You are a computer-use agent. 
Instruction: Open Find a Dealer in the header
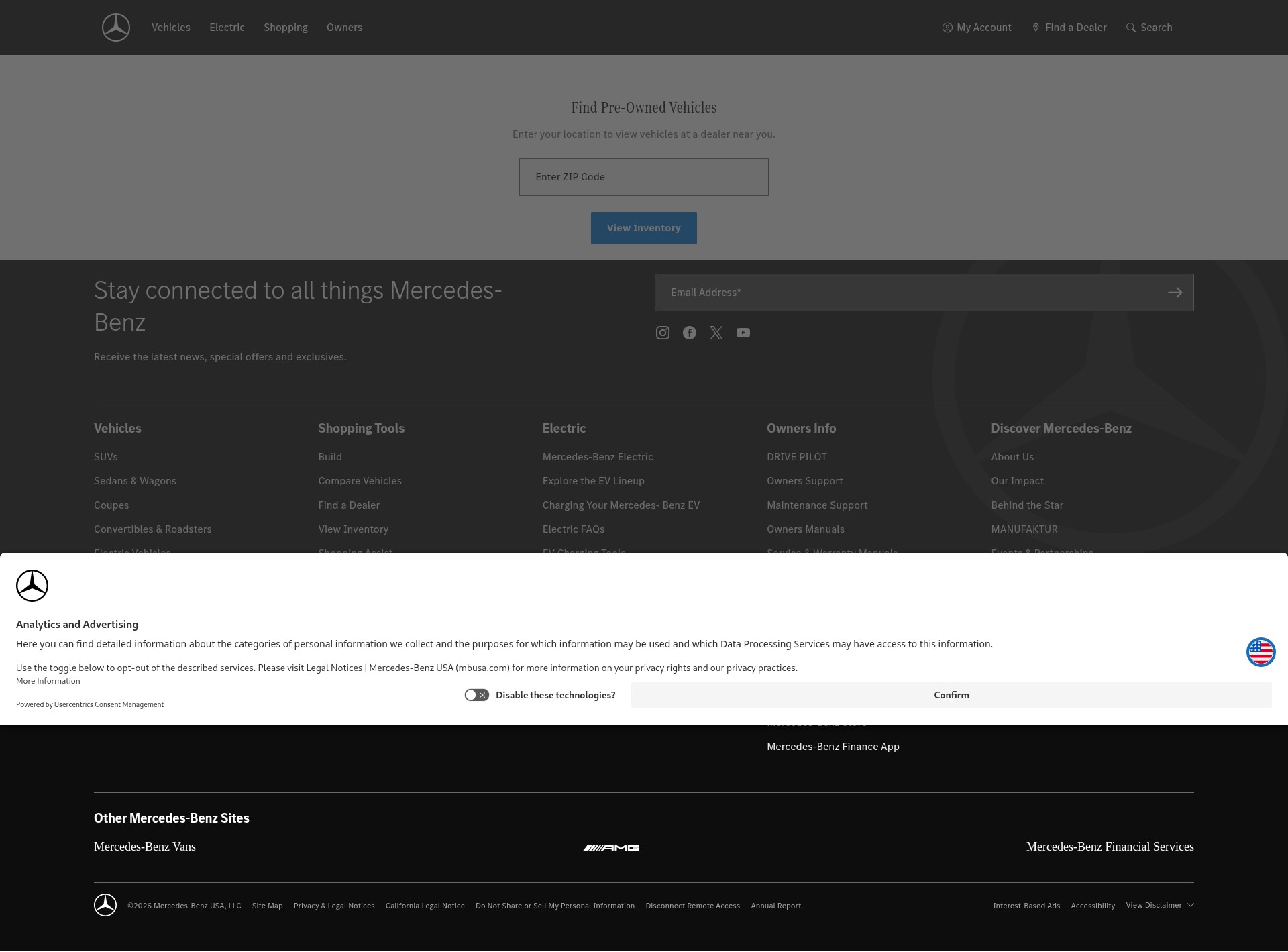coord(1069,28)
